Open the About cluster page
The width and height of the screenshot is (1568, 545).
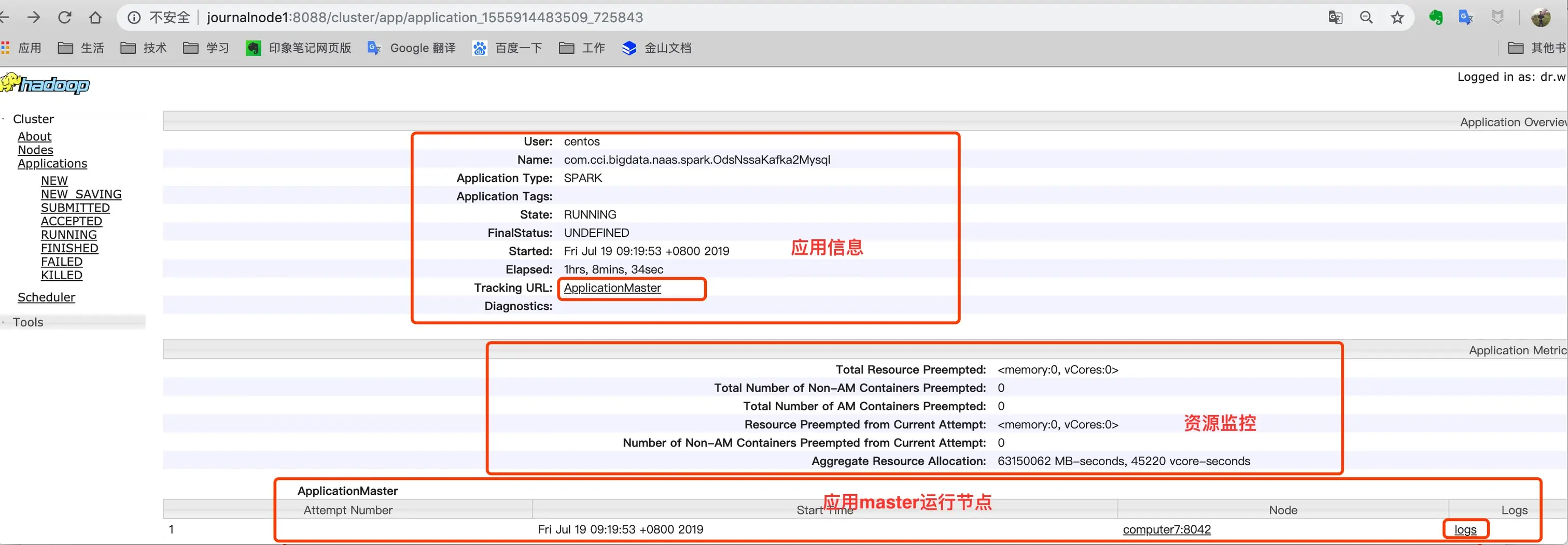pyautogui.click(x=35, y=137)
